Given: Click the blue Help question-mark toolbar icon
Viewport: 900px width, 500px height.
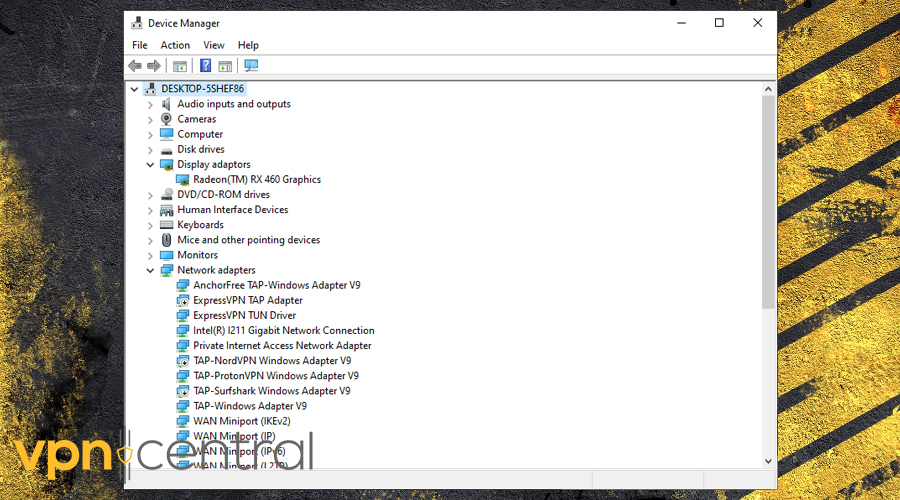Looking at the screenshot, I should [x=205, y=66].
